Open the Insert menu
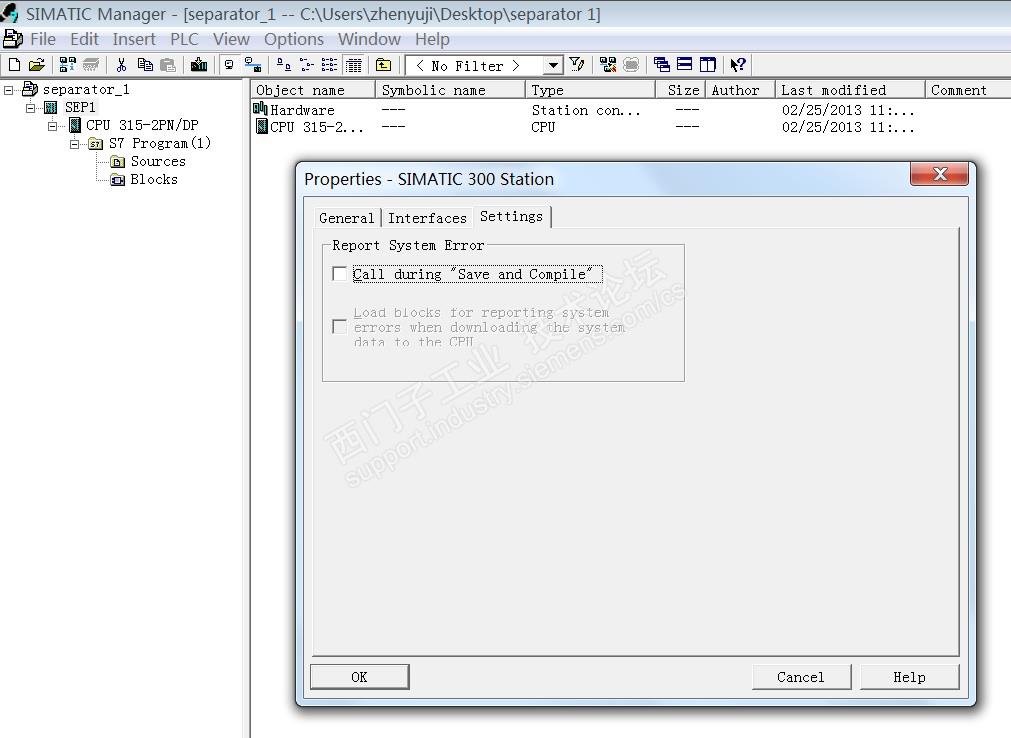This screenshot has height=738, width=1011. point(134,39)
